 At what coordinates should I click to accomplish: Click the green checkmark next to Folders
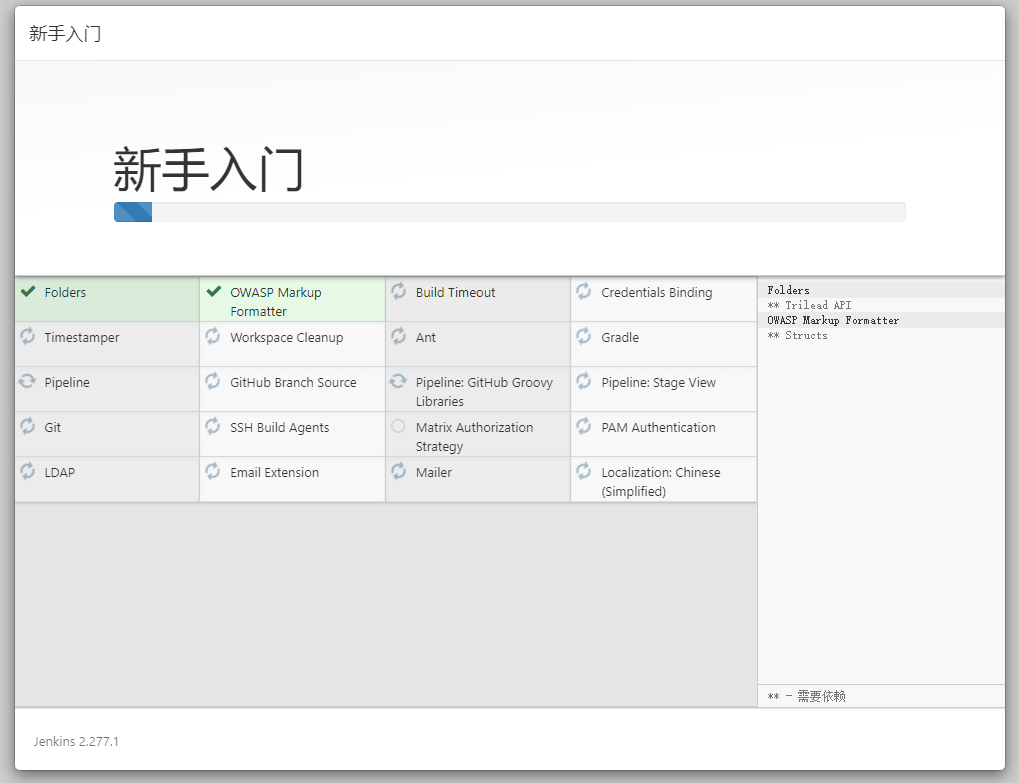pyautogui.click(x=28, y=292)
